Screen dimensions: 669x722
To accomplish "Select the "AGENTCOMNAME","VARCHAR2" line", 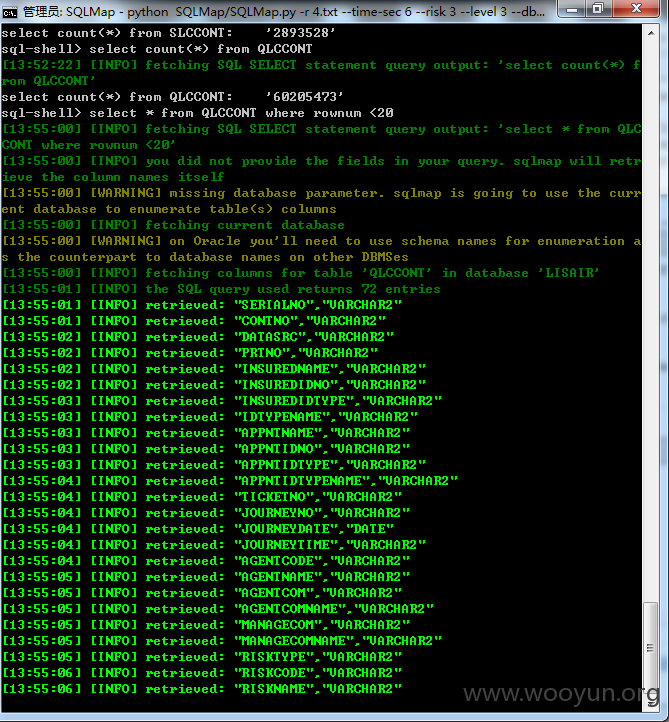I will [x=218, y=609].
